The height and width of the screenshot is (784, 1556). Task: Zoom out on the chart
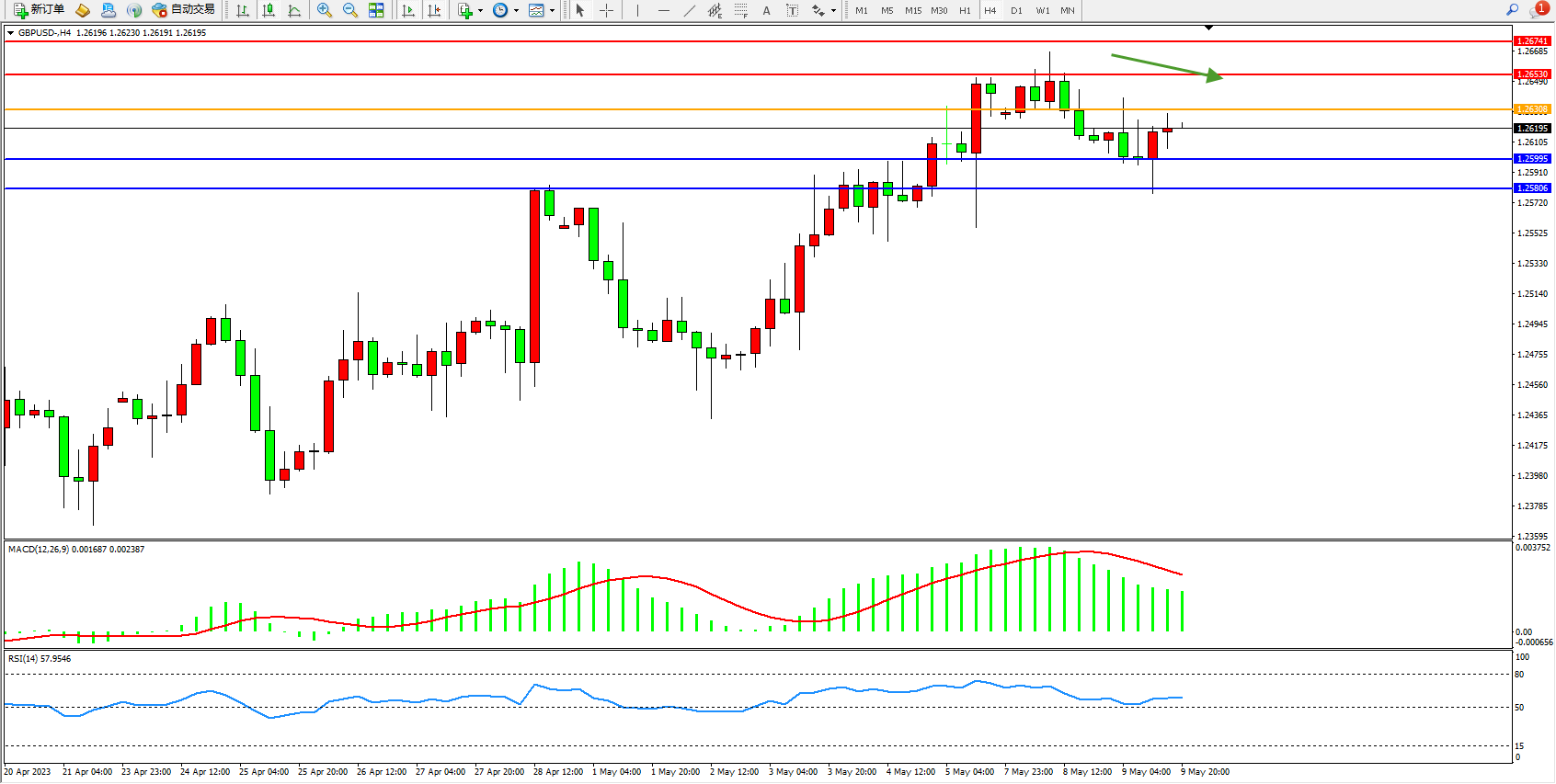coord(350,10)
